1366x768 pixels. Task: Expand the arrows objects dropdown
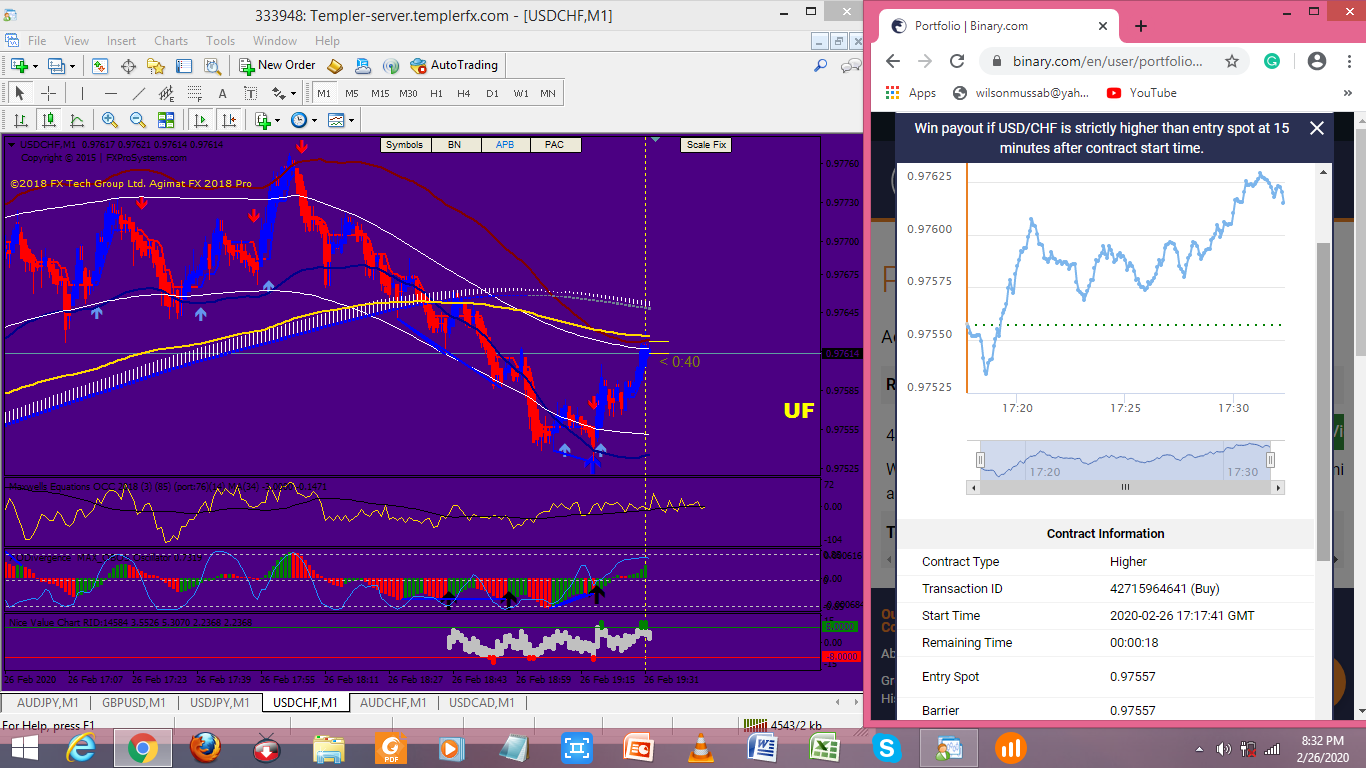click(x=293, y=94)
